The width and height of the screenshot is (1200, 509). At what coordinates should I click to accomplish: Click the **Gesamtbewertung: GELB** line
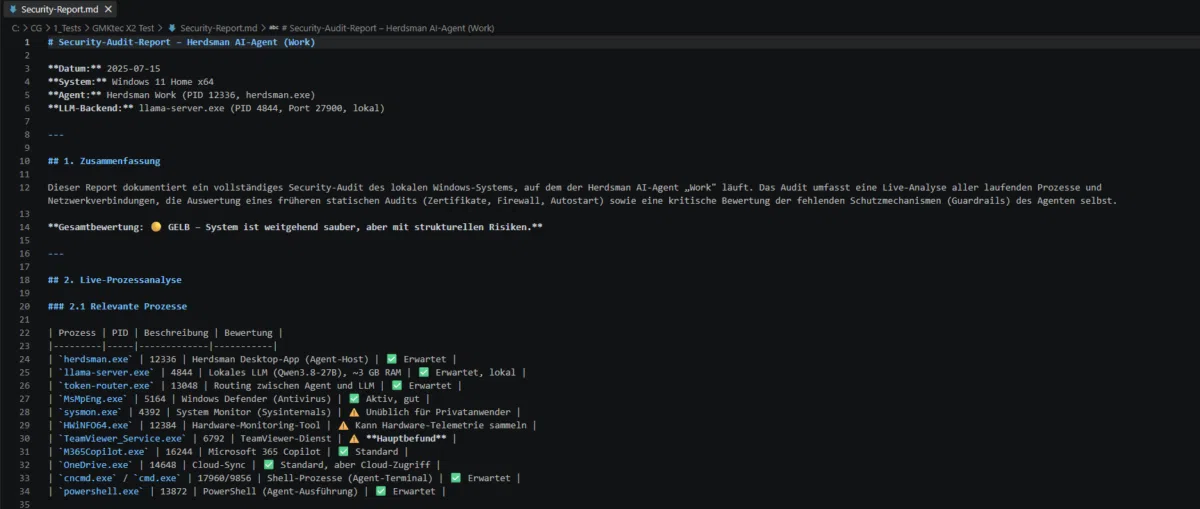295,227
